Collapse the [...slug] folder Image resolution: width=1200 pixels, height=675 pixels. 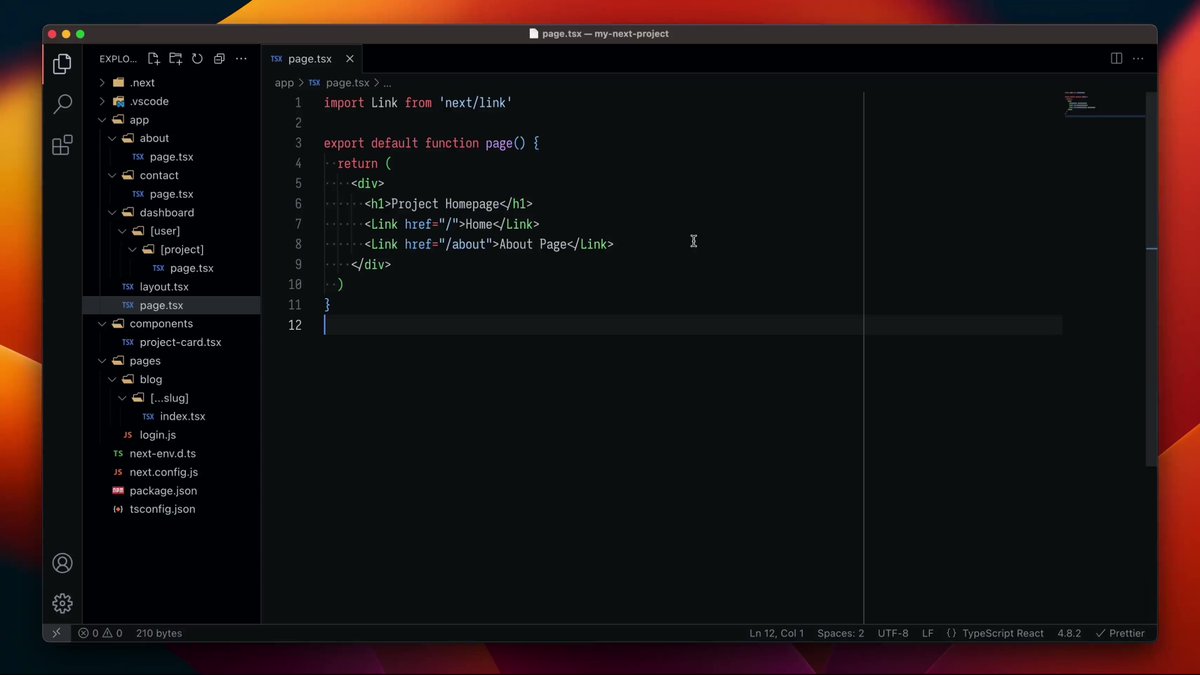pos(171,397)
